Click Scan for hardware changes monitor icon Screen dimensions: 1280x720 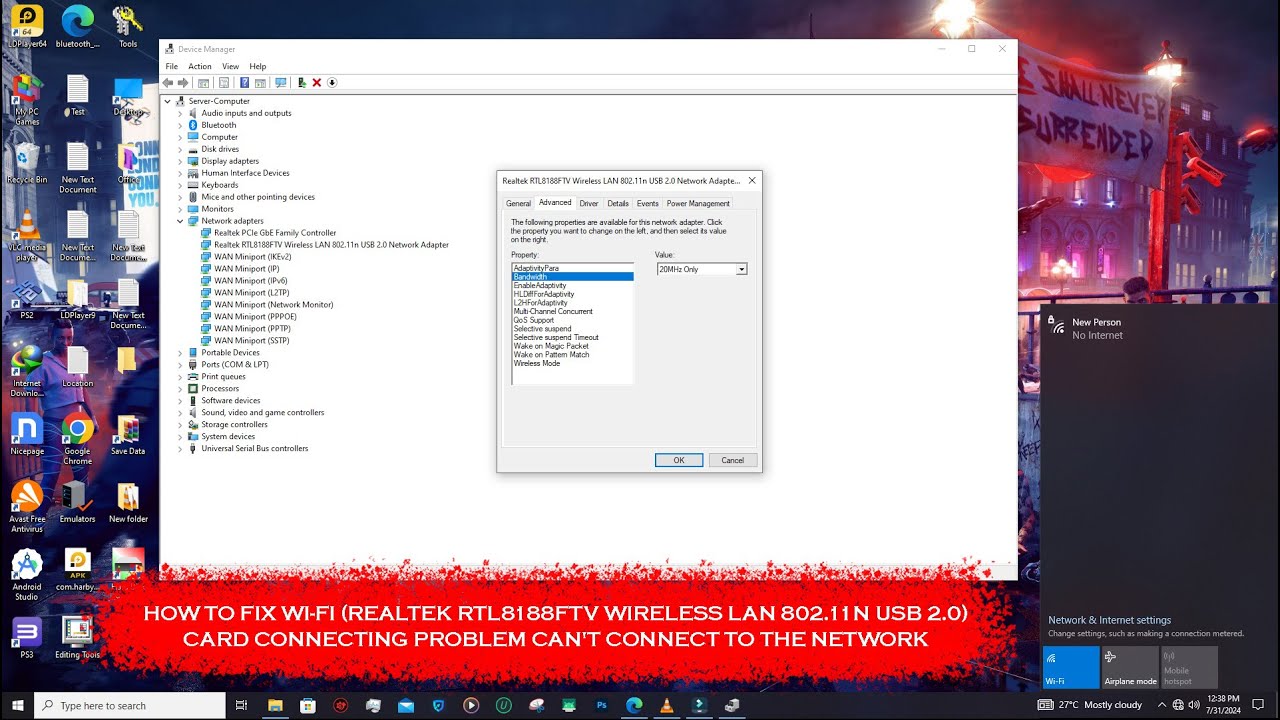click(x=280, y=82)
